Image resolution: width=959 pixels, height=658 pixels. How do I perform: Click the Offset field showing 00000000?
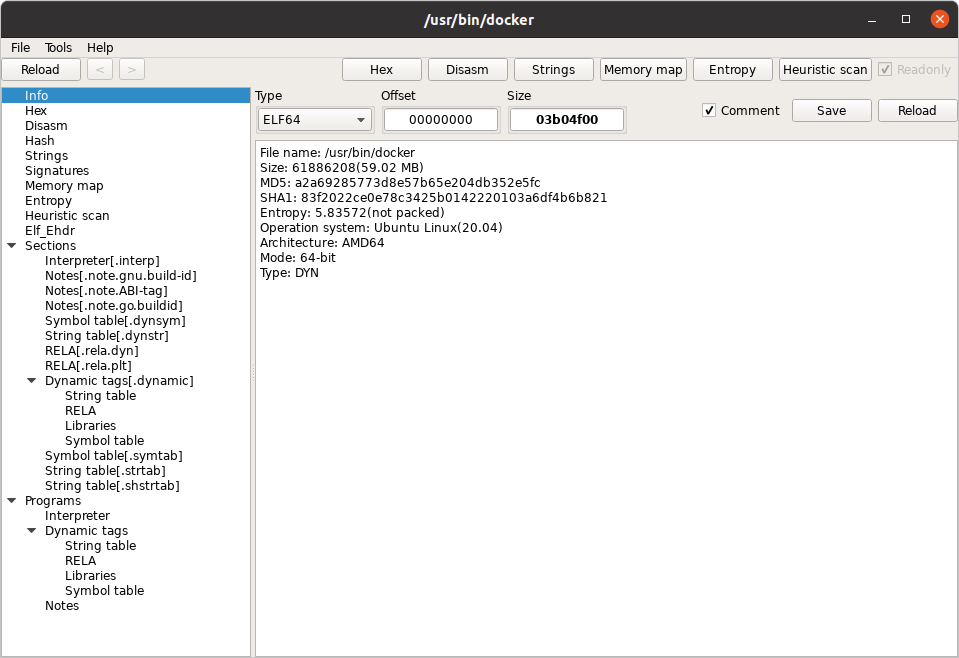click(x=441, y=120)
